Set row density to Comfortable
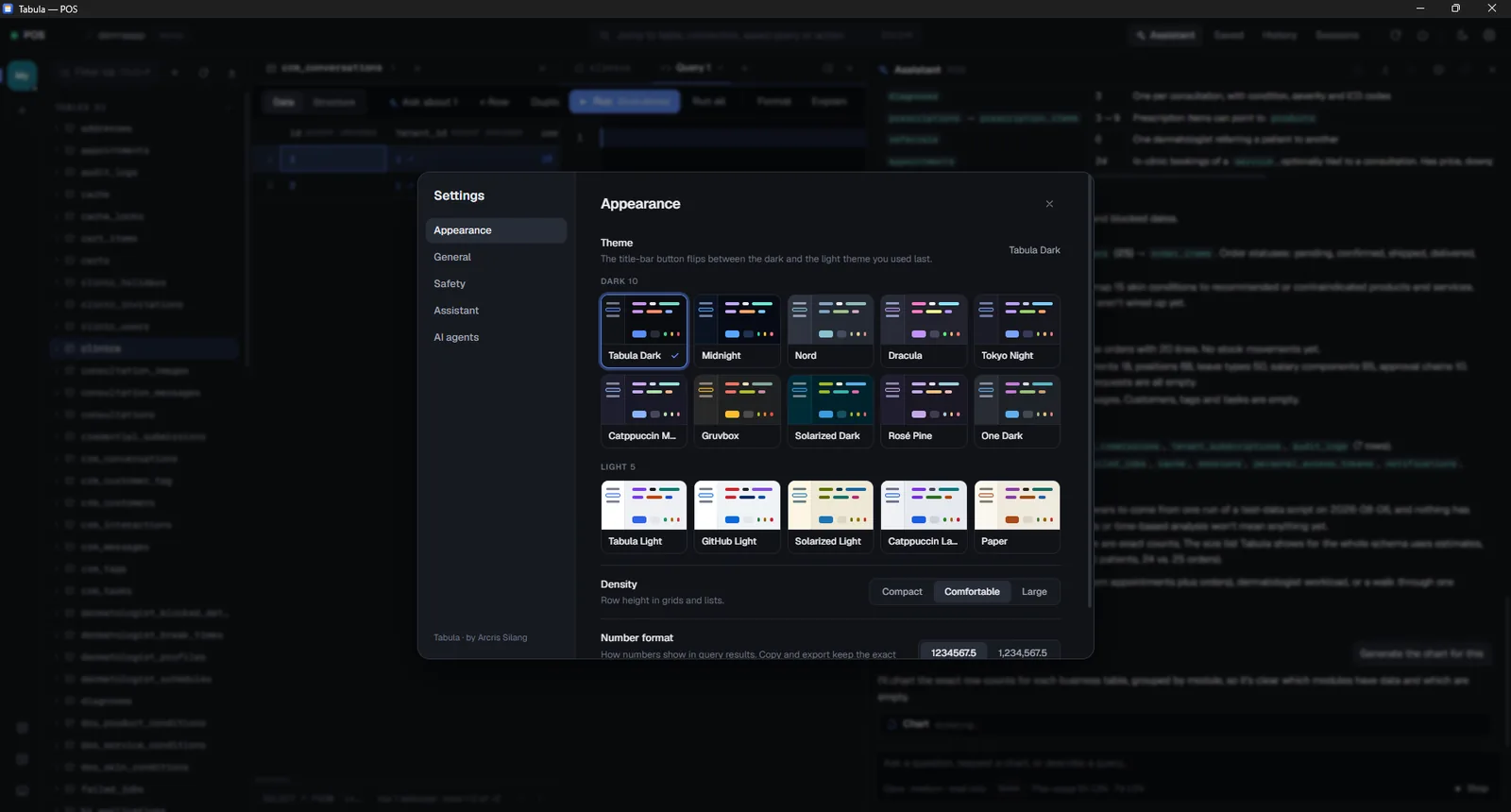 972,592
